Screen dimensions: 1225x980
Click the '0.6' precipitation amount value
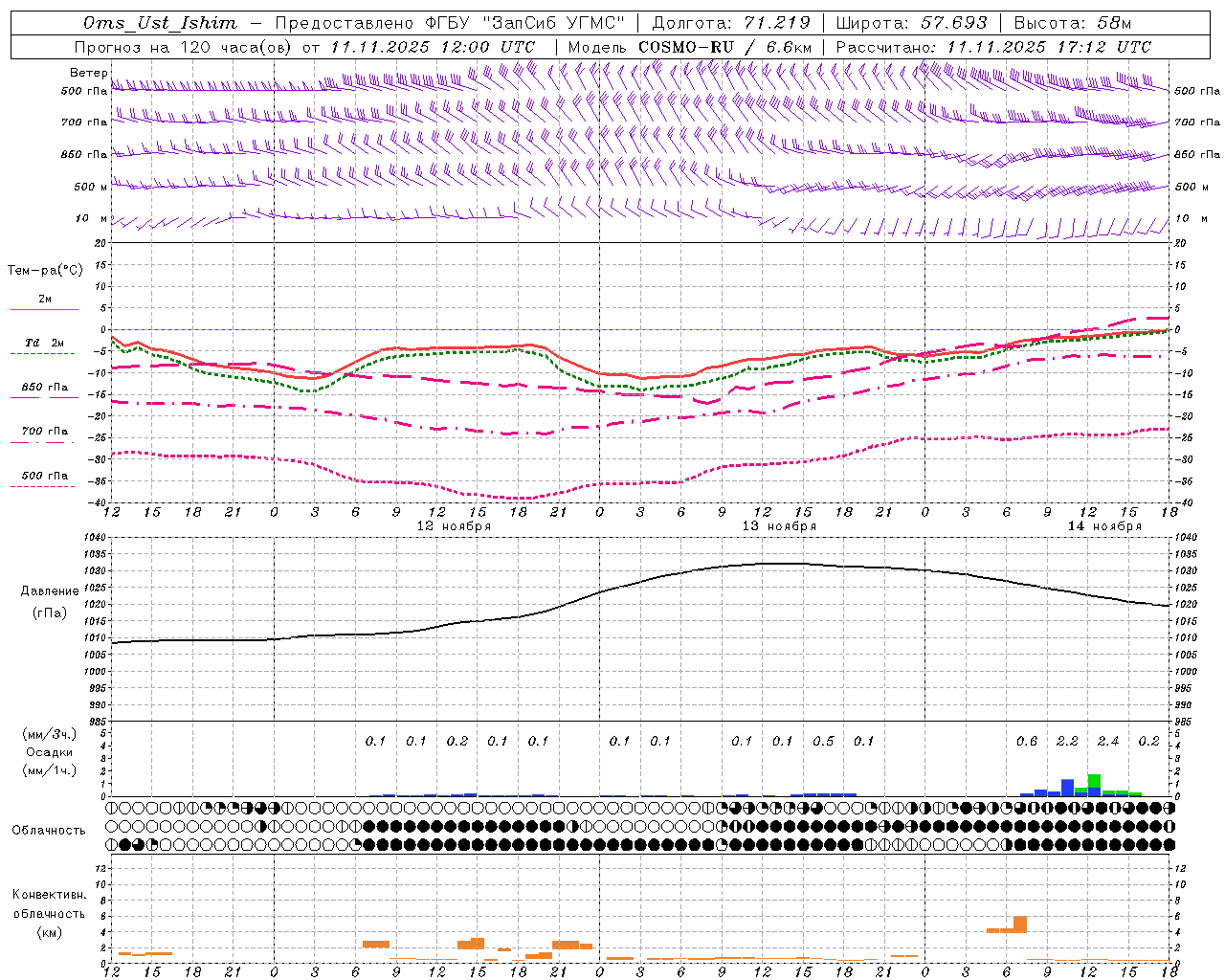pos(1026,742)
